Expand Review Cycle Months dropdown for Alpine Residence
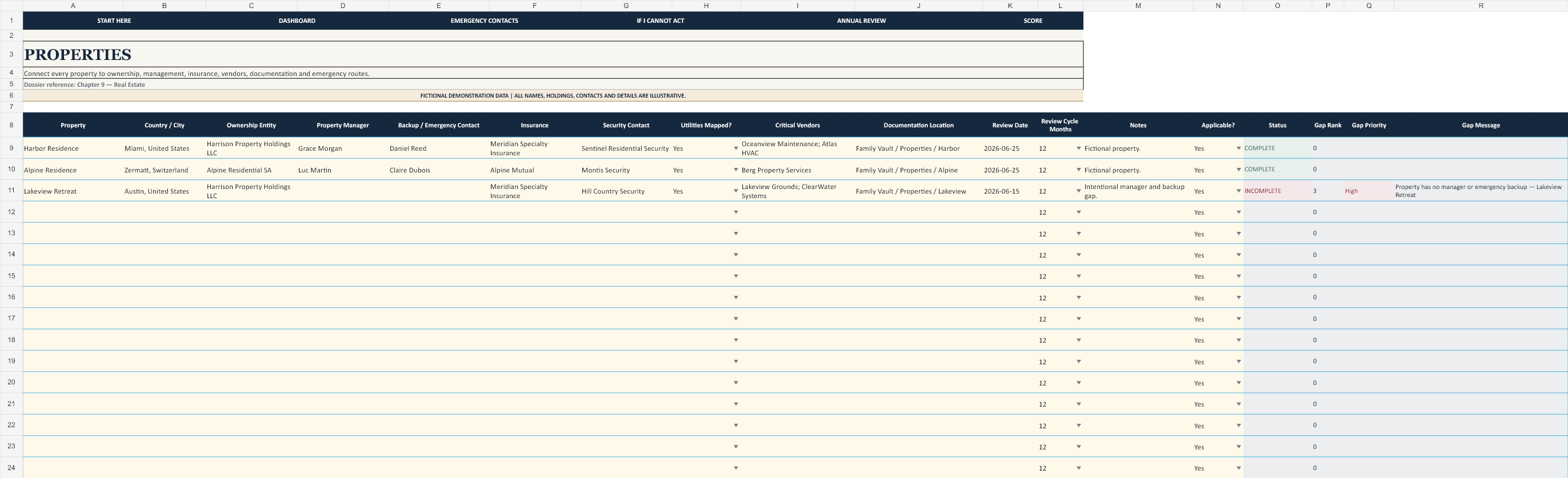Screen dimensions: 1568x478 coord(1079,170)
